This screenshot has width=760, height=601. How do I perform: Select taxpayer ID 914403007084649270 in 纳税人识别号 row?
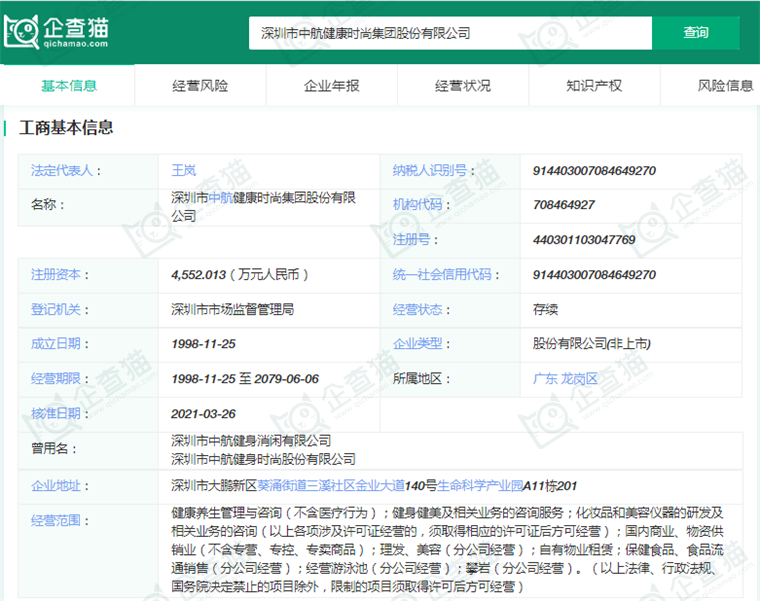[x=594, y=171]
